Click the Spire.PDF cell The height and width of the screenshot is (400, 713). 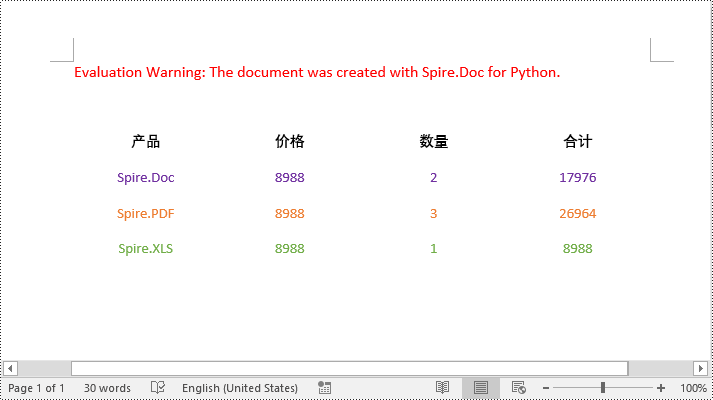[x=146, y=214]
